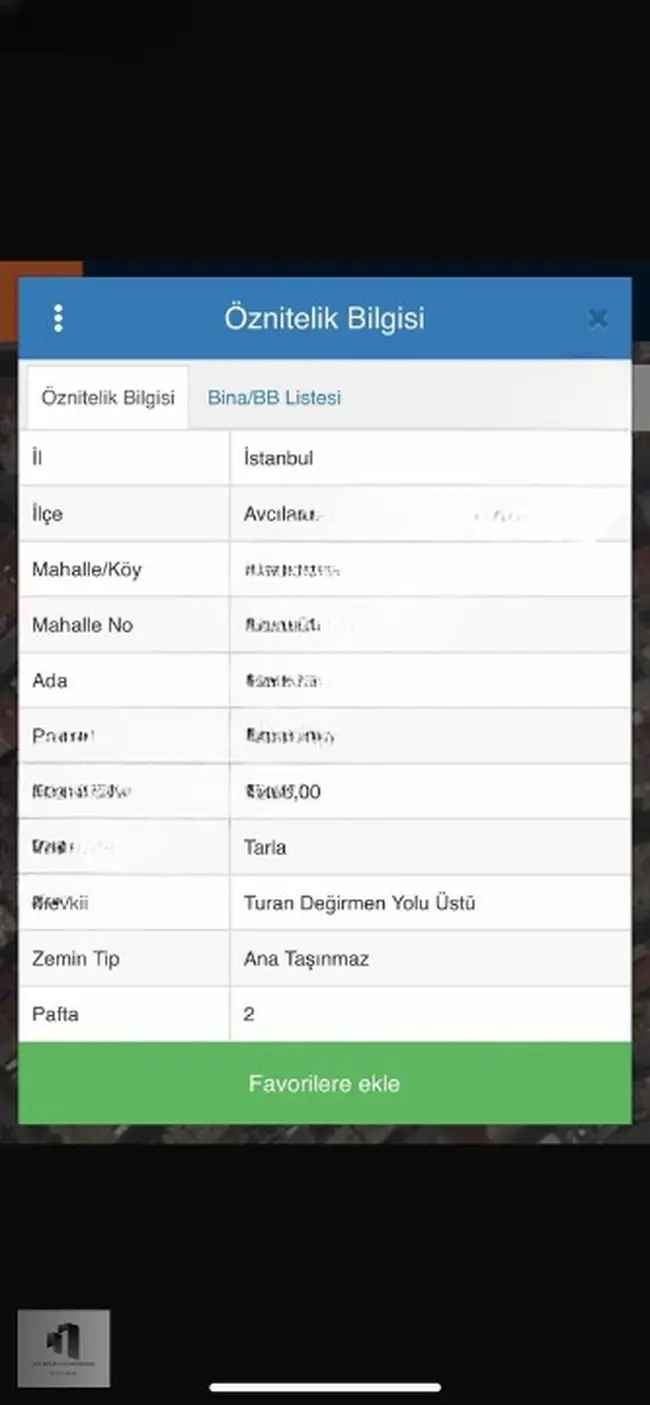This screenshot has height=1405, width=650.
Task: Click the İlçe row label
Action: [47, 514]
